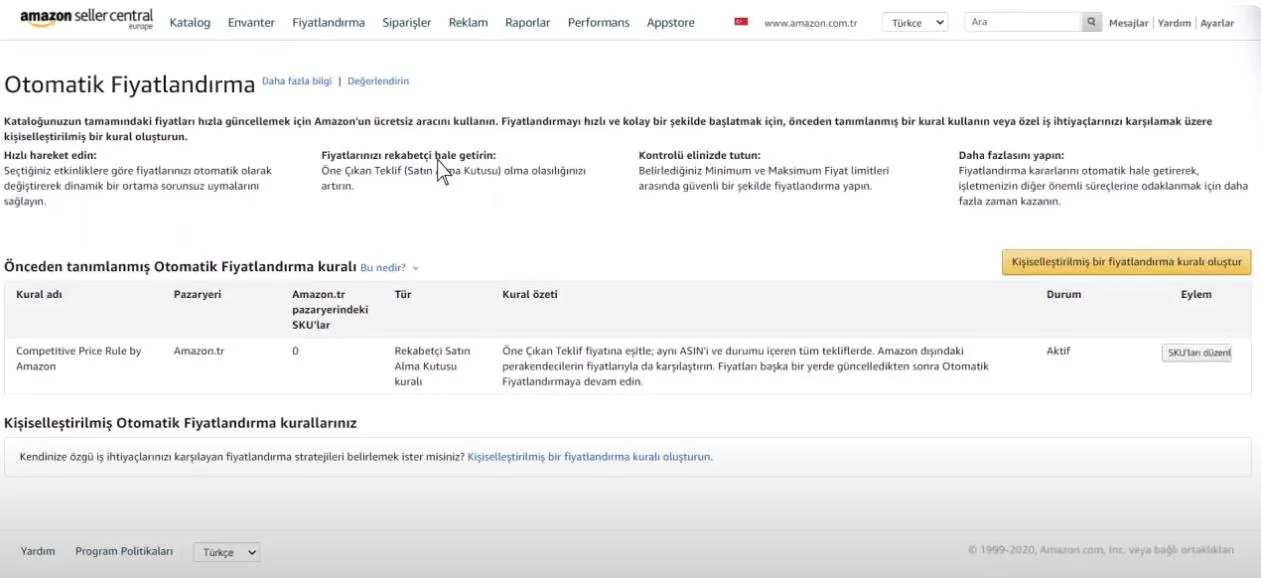Click the Ara search input field

click(x=1023, y=22)
